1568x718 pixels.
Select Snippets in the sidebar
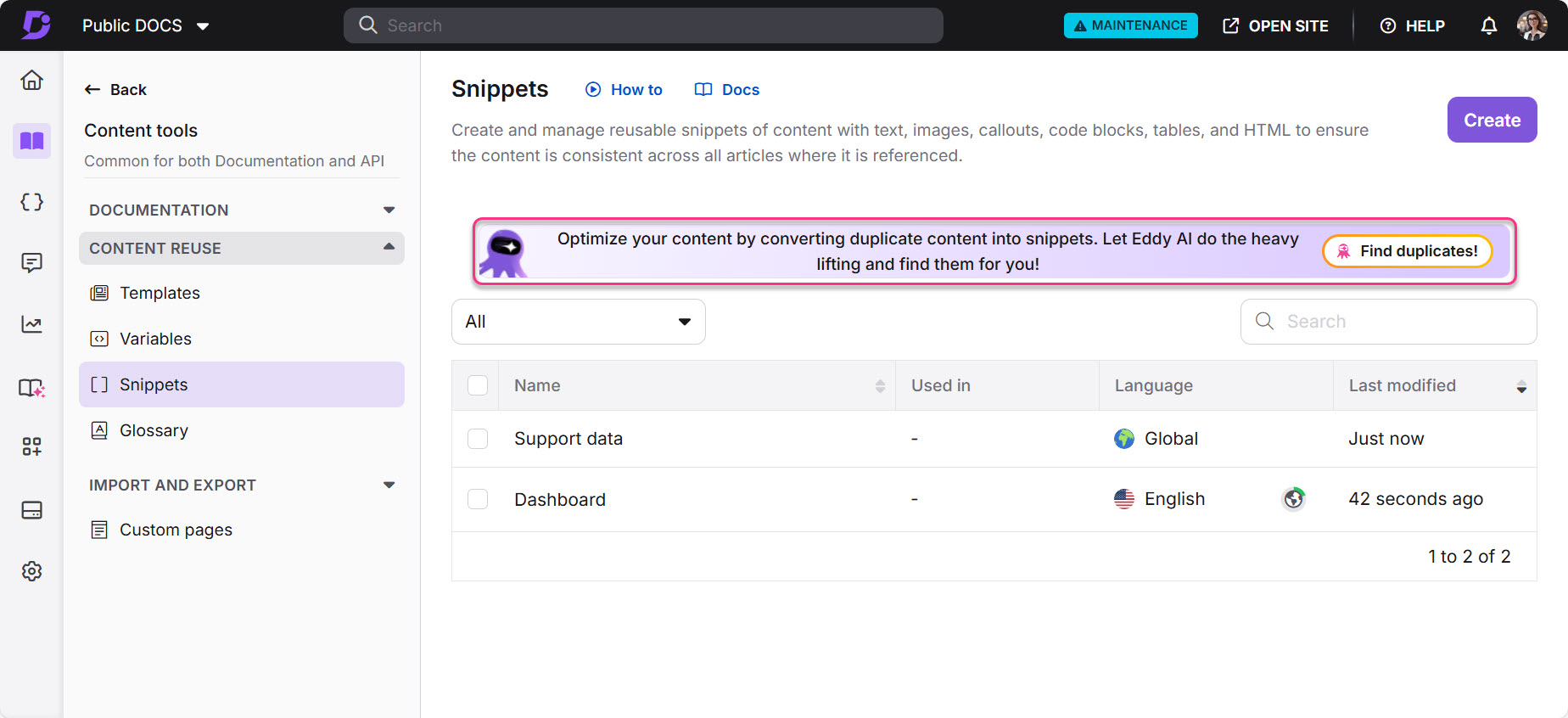coord(242,384)
